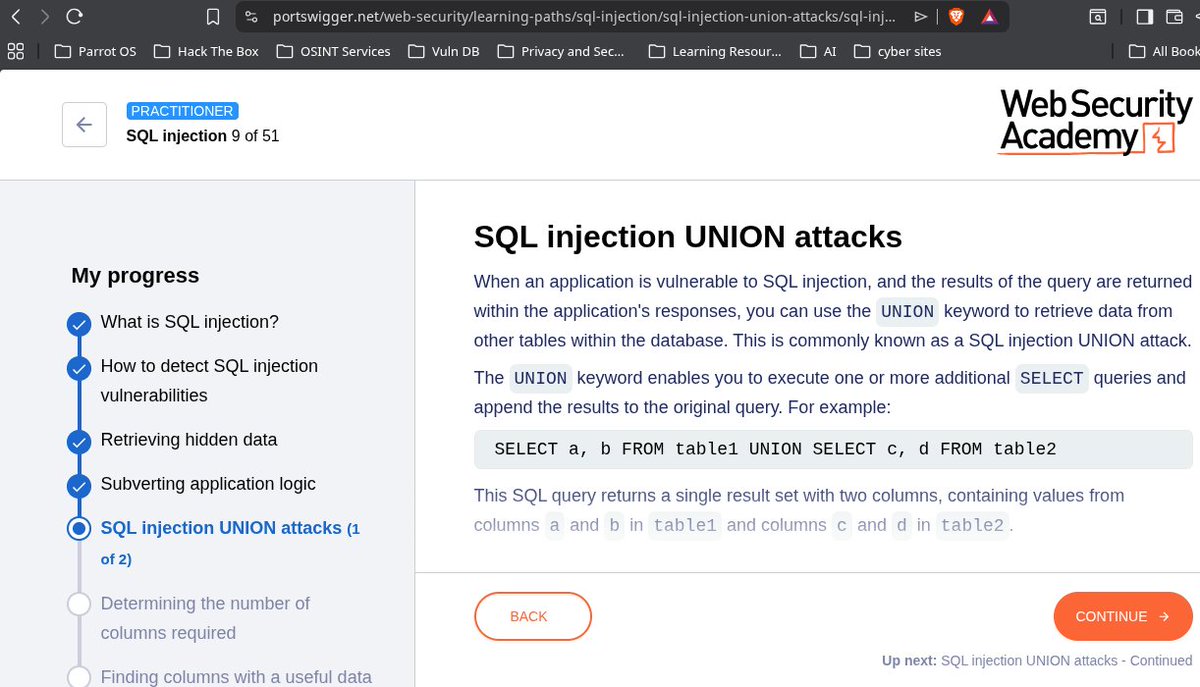Screen dimensions: 1200x687
Task: Open the apps grid icon in bookmarks bar
Action: click(15, 51)
